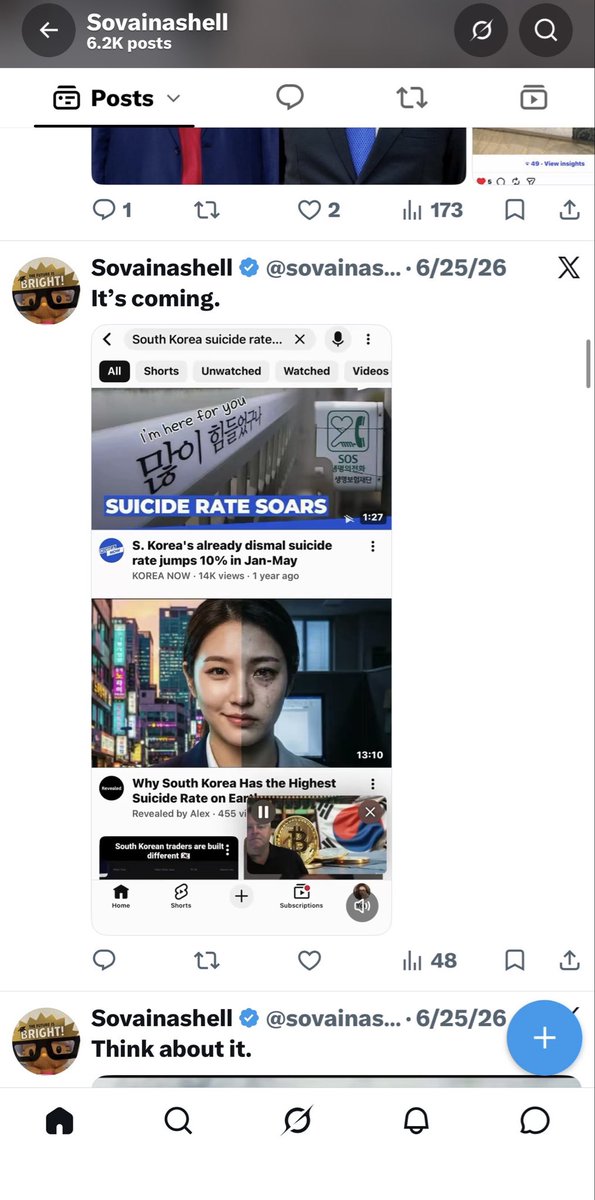Like the post with 2 likes

(x=319, y=210)
